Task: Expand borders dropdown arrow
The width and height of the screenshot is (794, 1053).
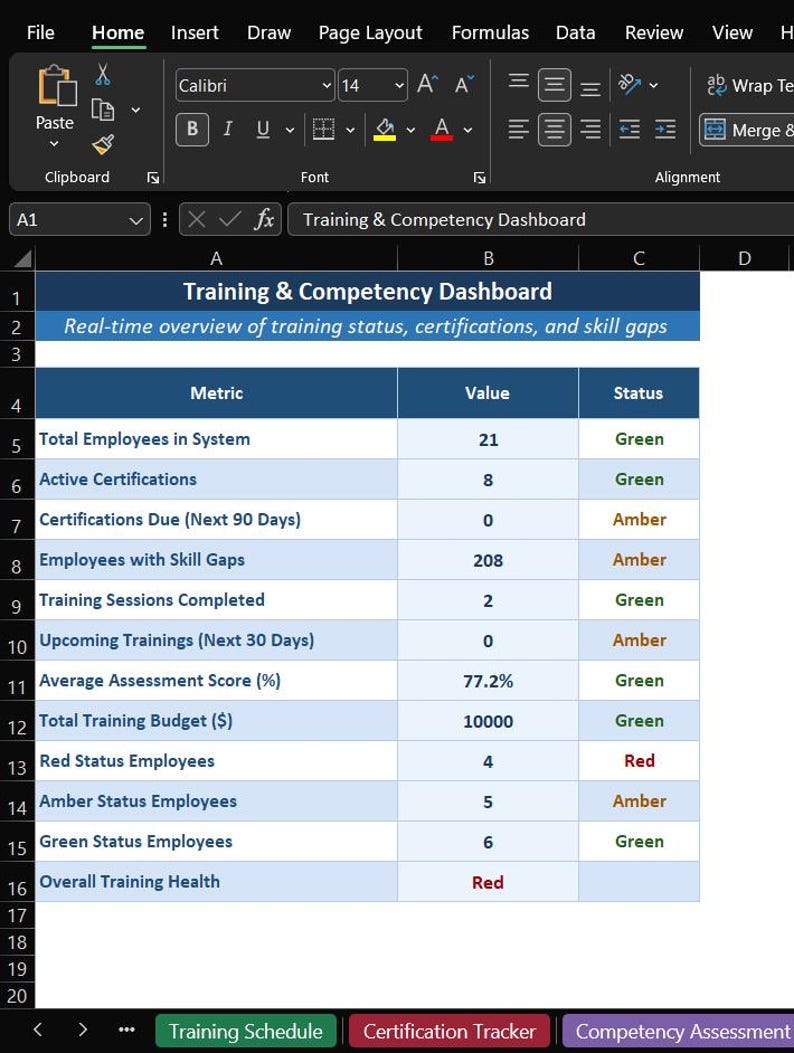Action: click(350, 130)
